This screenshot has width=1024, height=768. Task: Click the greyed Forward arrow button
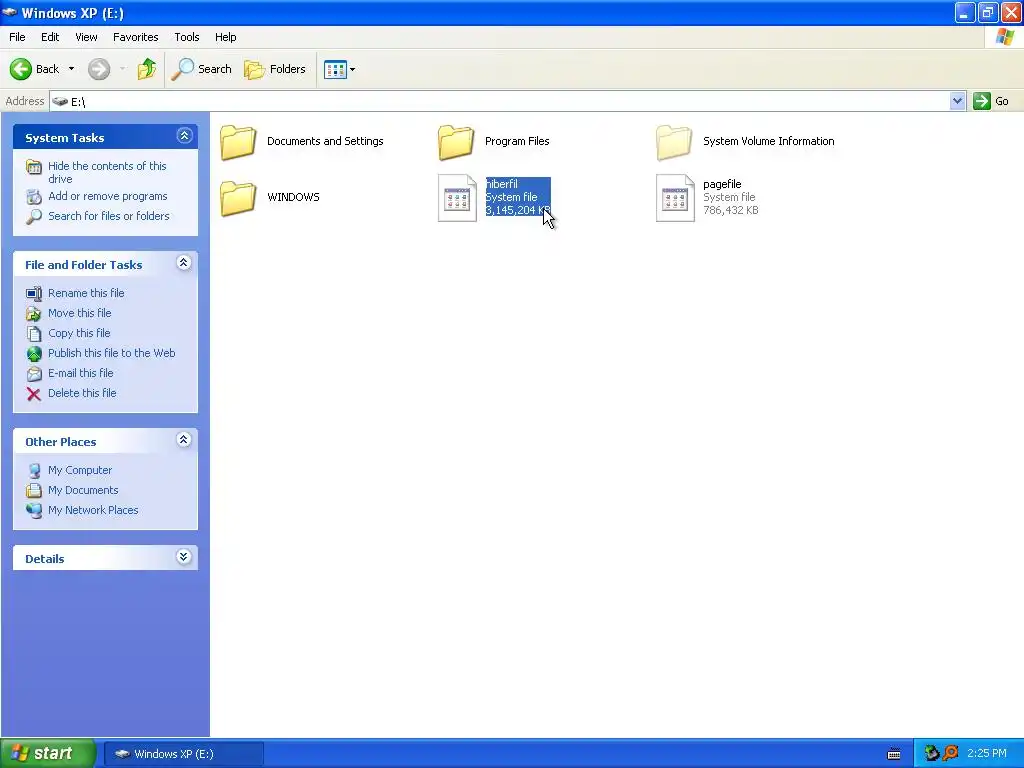pyautogui.click(x=99, y=69)
